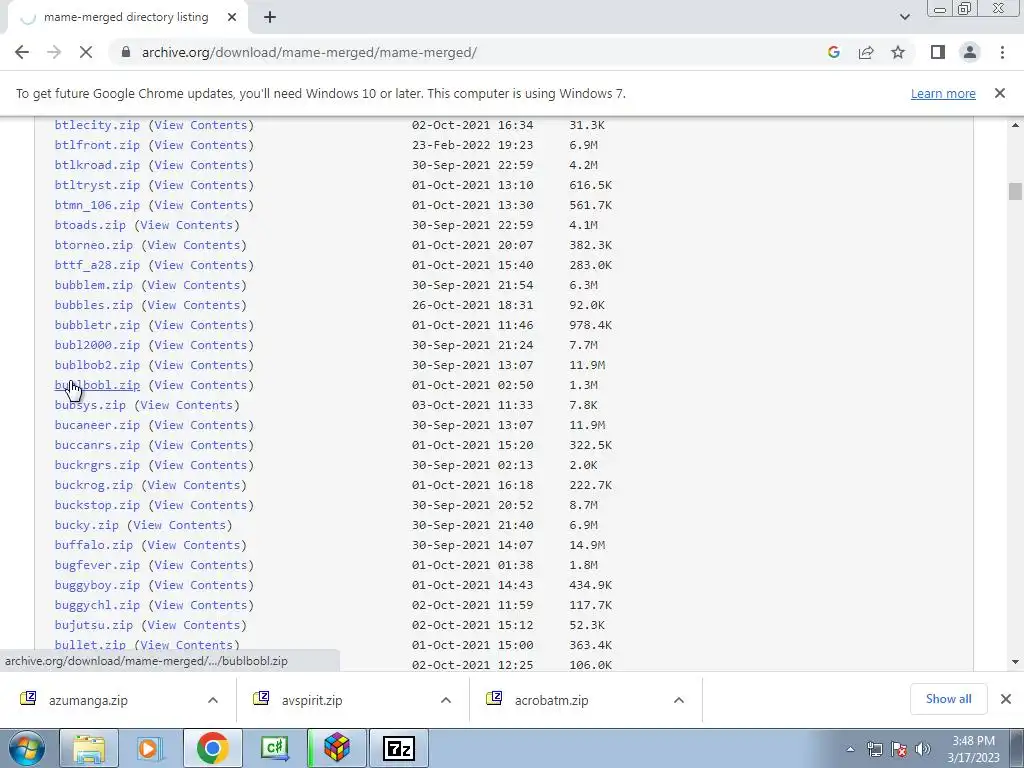Viewport: 1024px width, 768px height.
Task: Download bublbobl.zip
Action: click(x=97, y=385)
